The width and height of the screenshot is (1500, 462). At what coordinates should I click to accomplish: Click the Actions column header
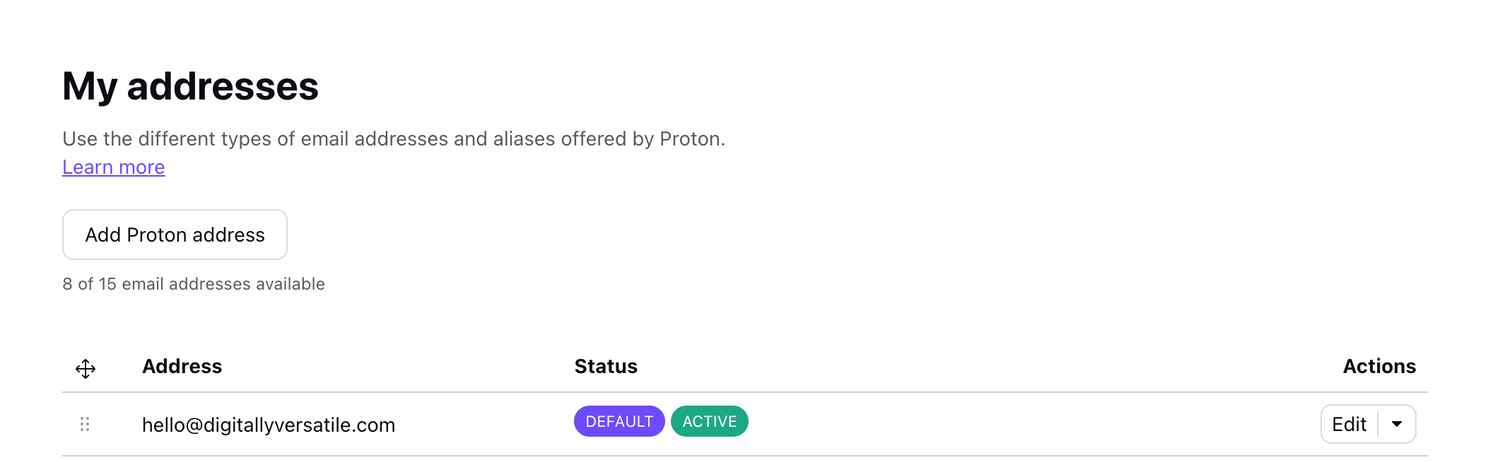pos(1379,366)
